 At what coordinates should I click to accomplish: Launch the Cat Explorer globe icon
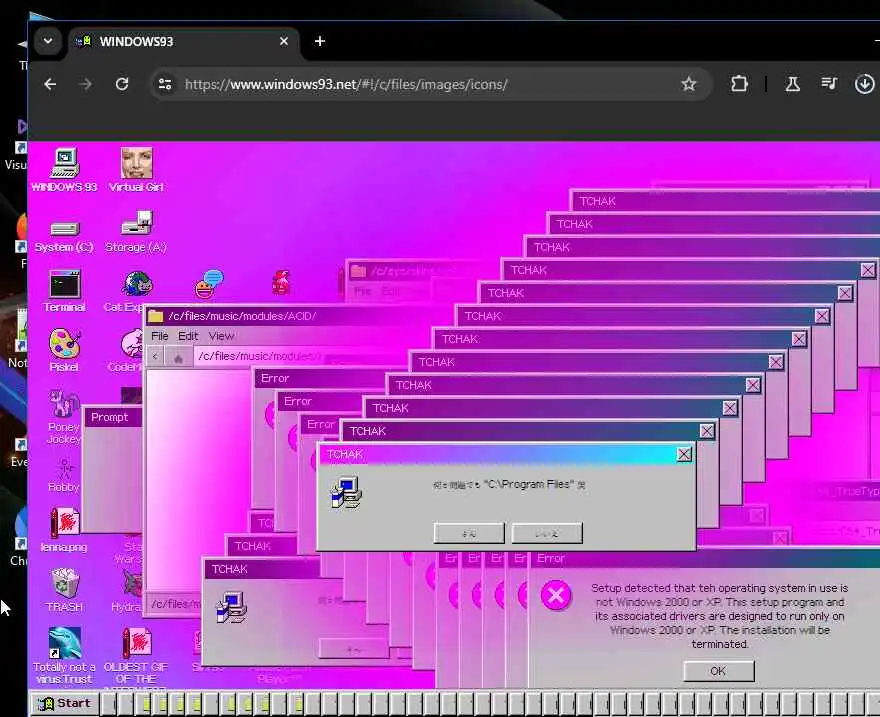pyautogui.click(x=136, y=284)
